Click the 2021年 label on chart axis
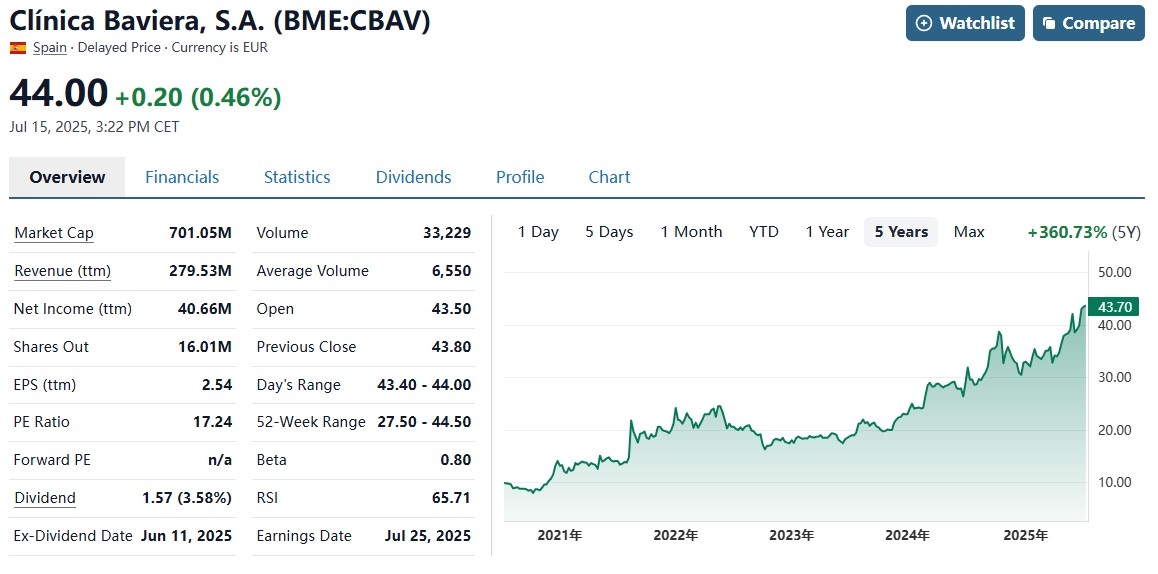This screenshot has width=1158, height=574. (560, 536)
